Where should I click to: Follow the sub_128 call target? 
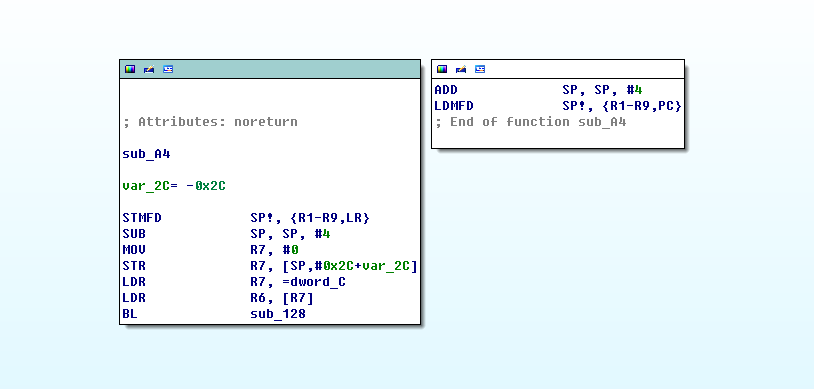pyautogui.click(x=278, y=314)
